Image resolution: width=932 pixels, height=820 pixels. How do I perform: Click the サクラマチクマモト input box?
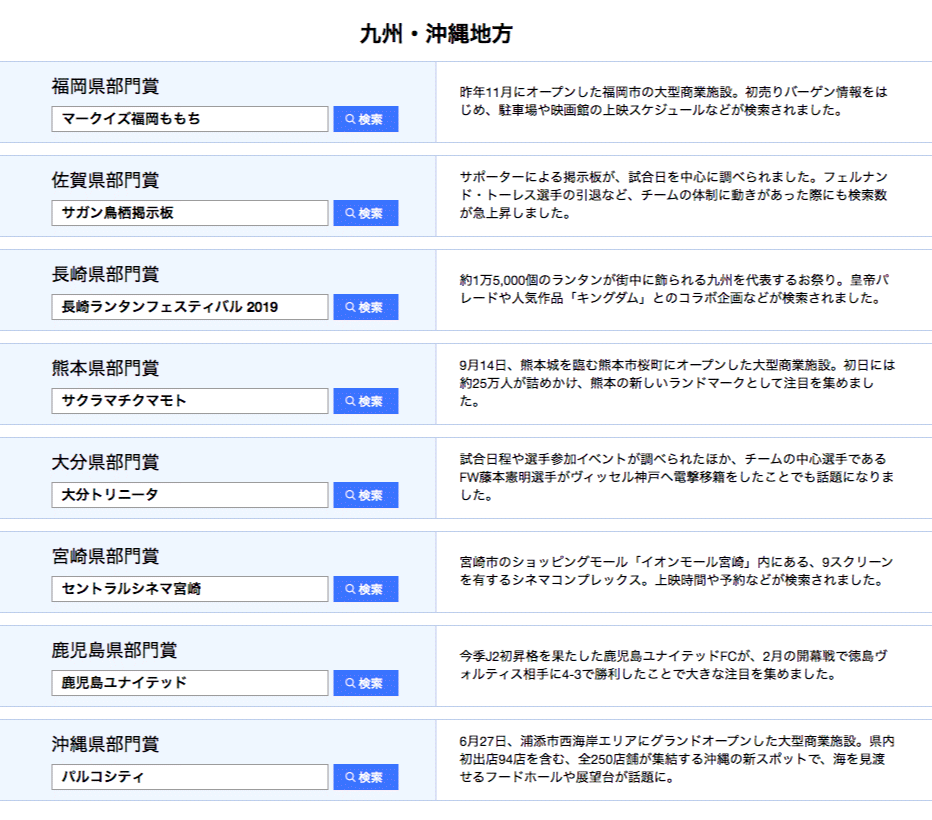[x=190, y=401]
